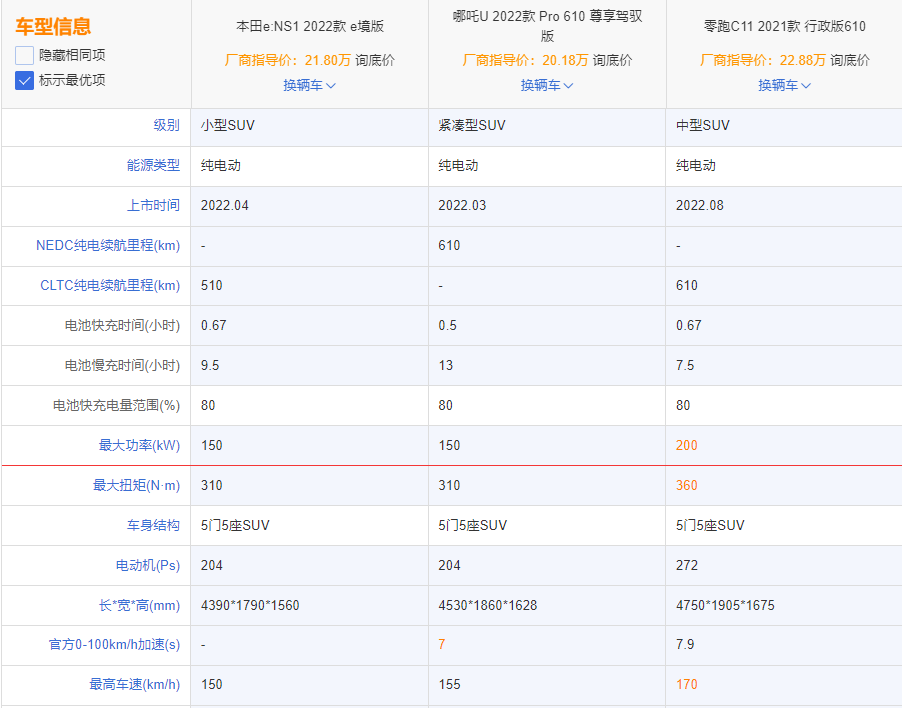
Task: Open the 本田e:NS1 2022款 e境版 title
Action: coord(309,27)
